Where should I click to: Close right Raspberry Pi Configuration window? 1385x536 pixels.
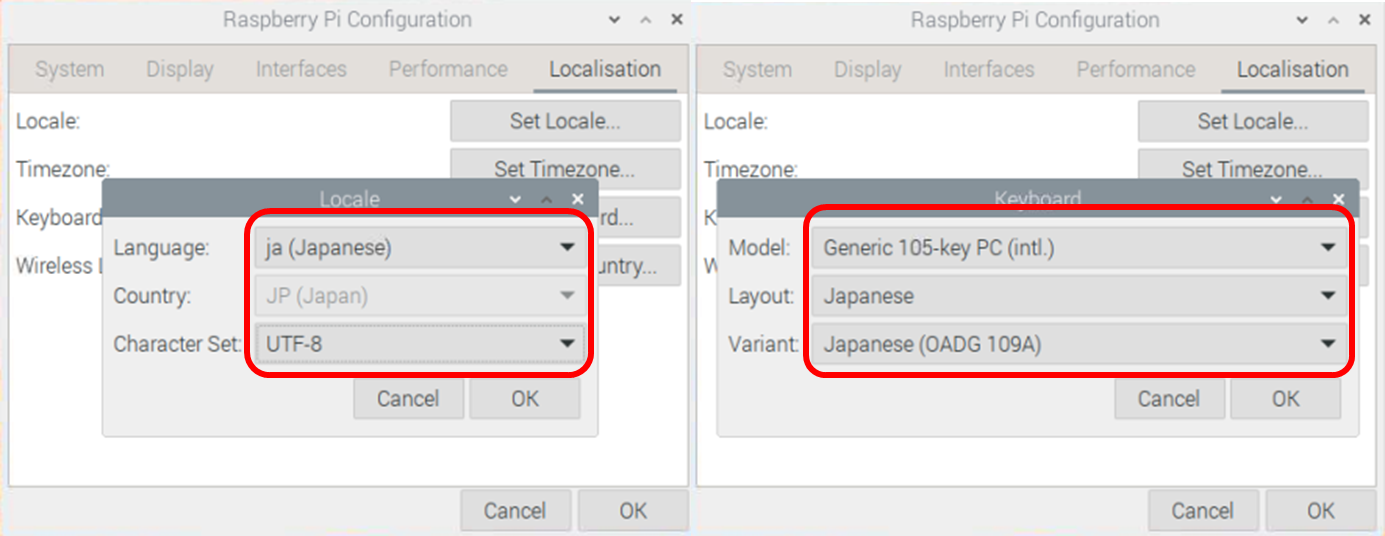1365,20
